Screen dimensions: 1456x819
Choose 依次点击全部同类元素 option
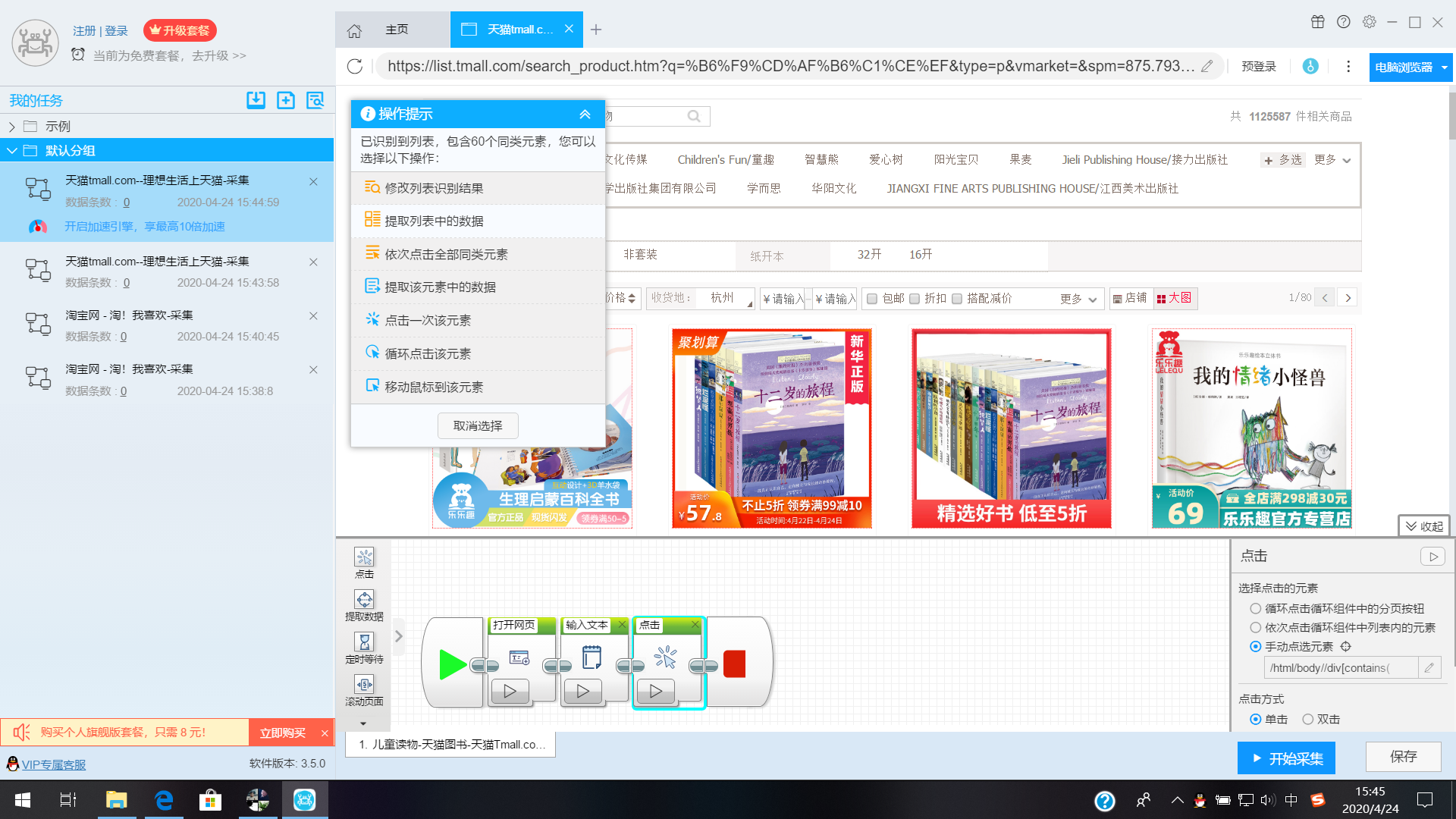tap(446, 254)
